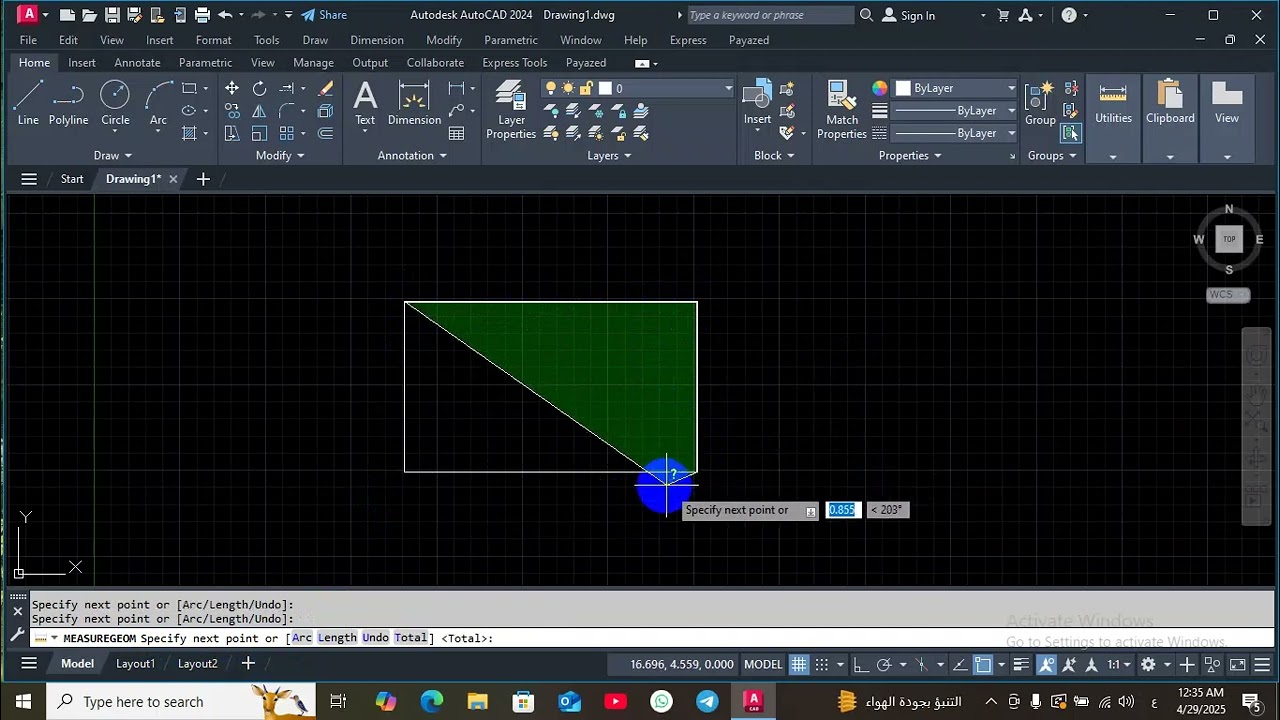Toggle Lineweight display
The height and width of the screenshot is (720, 1280).
[1021, 664]
